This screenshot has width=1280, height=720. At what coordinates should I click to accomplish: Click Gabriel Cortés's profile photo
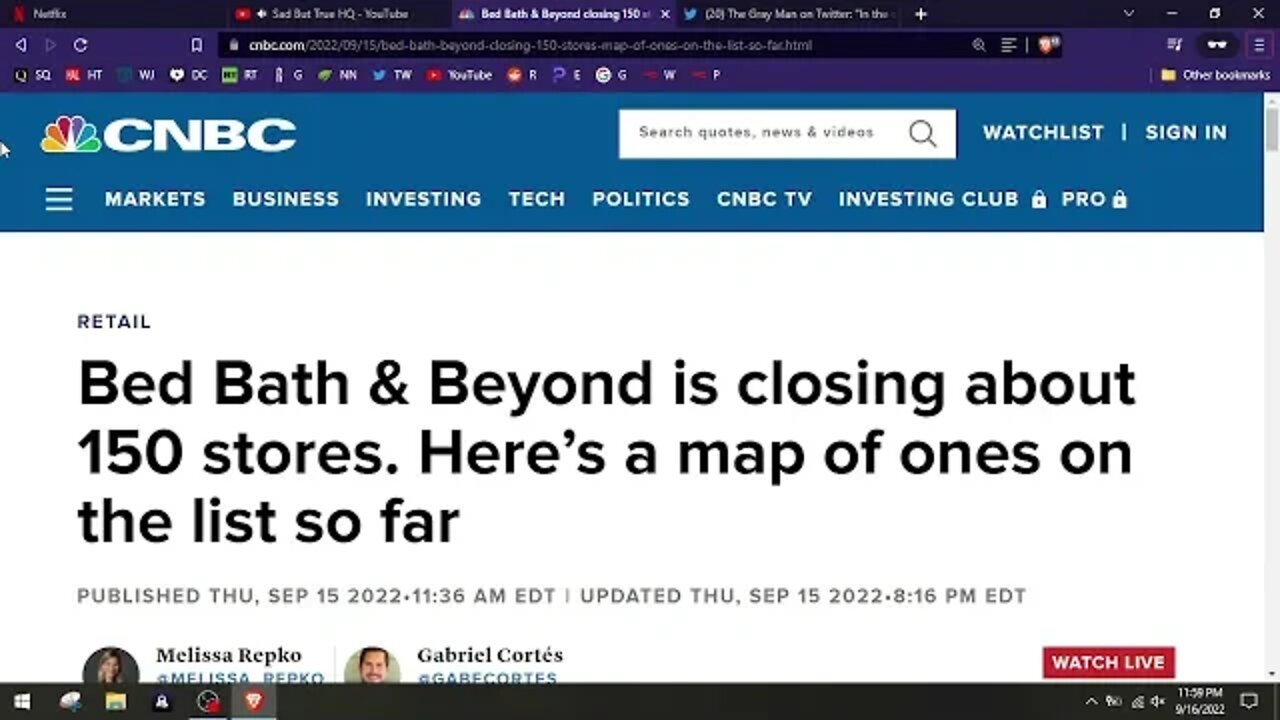pos(372,665)
